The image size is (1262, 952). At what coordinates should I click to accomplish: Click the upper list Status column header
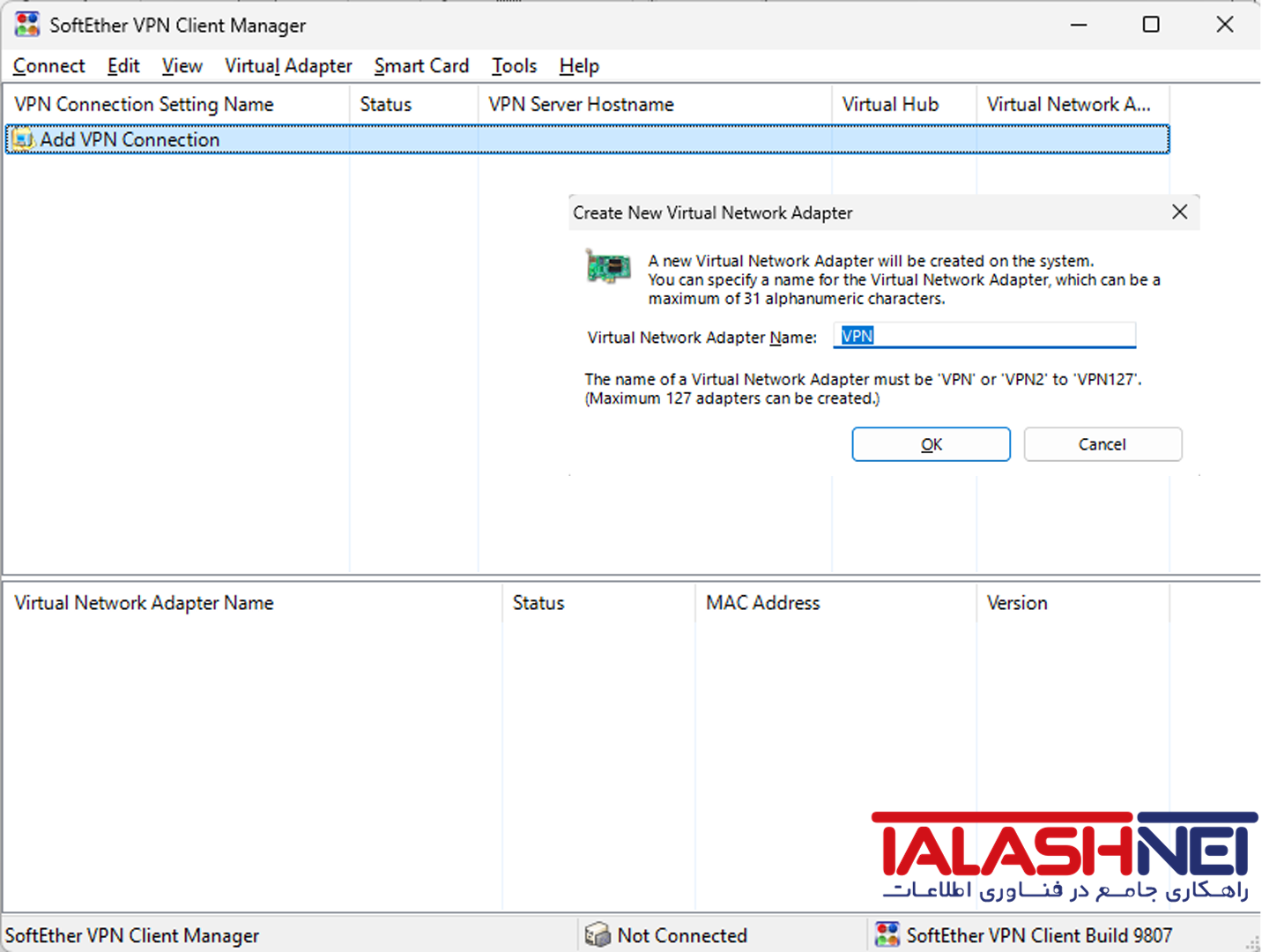(414, 104)
